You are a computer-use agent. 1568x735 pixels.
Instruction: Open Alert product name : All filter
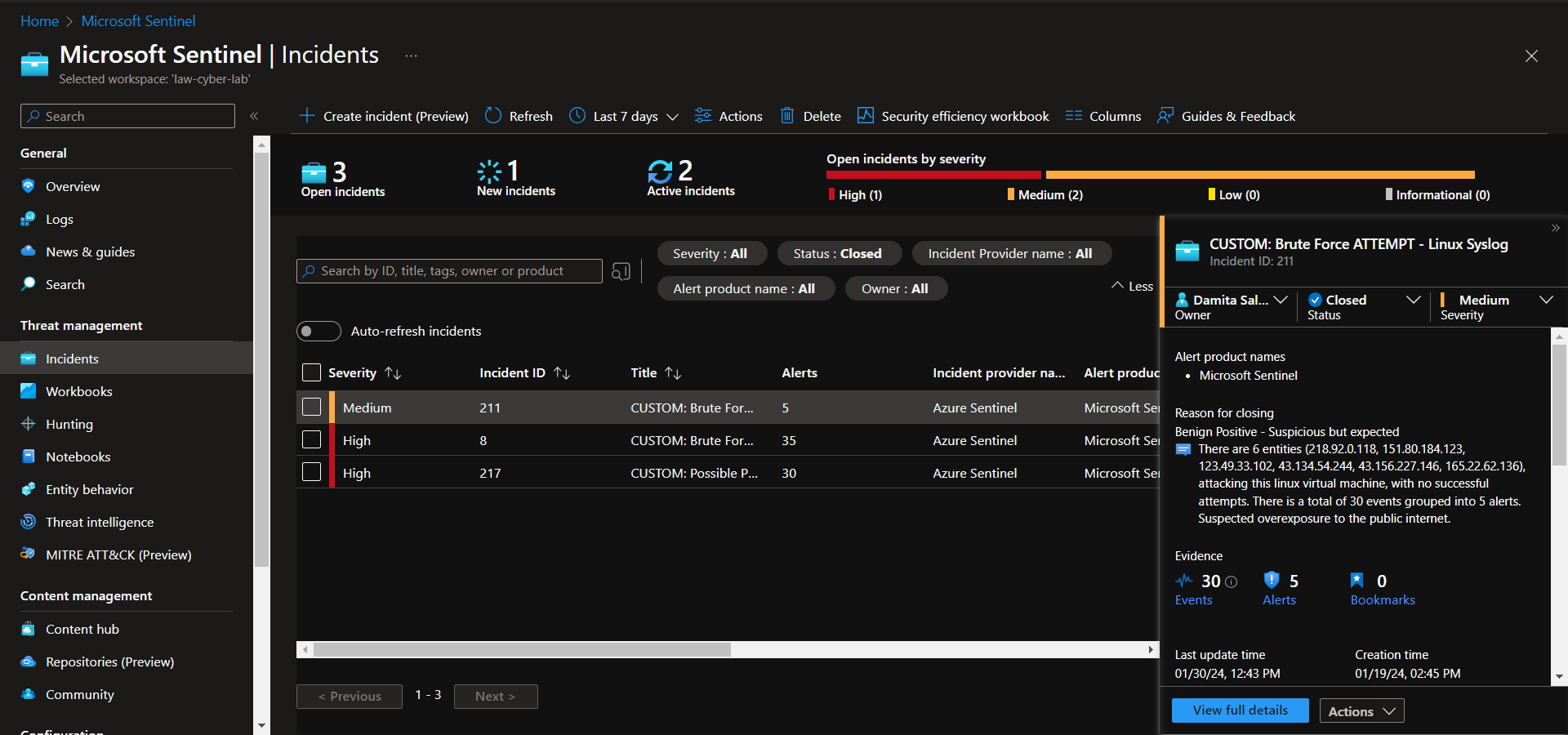click(x=745, y=288)
